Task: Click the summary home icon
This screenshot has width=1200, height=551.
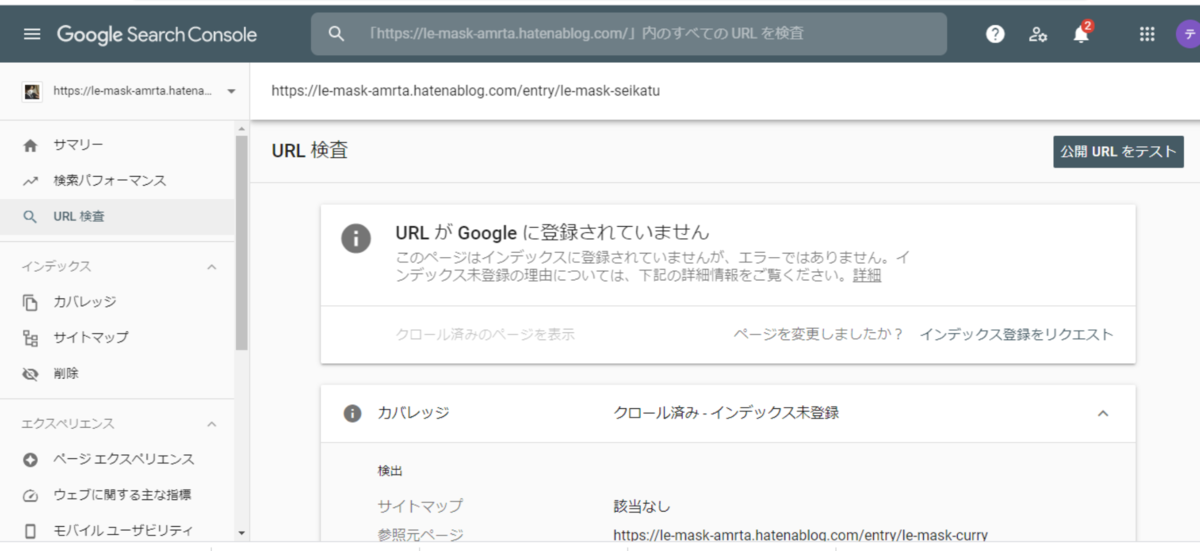Action: point(31,146)
